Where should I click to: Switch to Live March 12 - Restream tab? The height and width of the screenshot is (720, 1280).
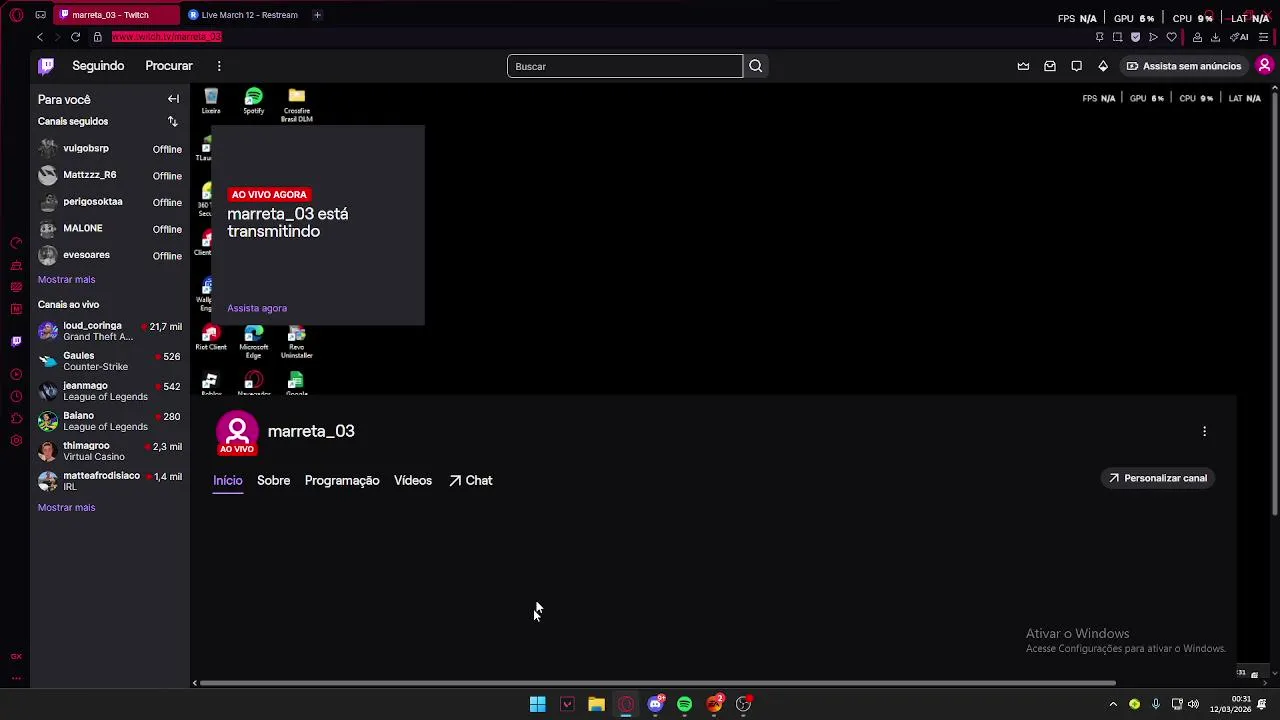click(x=244, y=15)
